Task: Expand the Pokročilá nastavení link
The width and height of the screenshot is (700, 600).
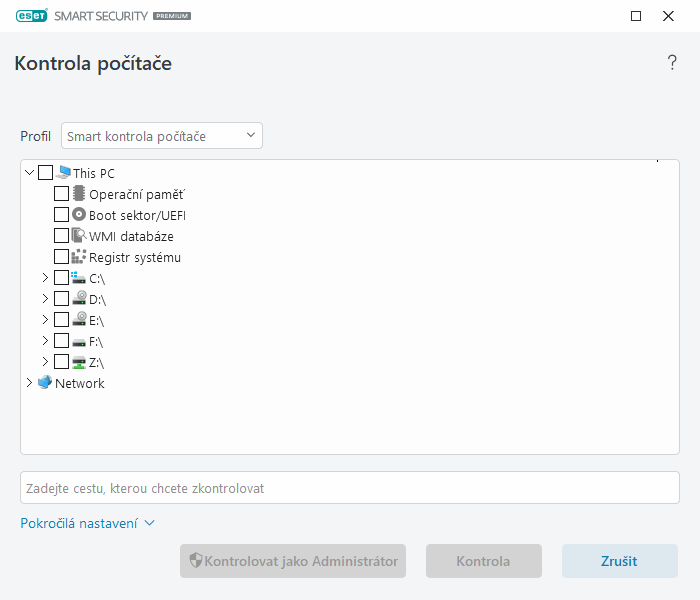Action: (87, 523)
